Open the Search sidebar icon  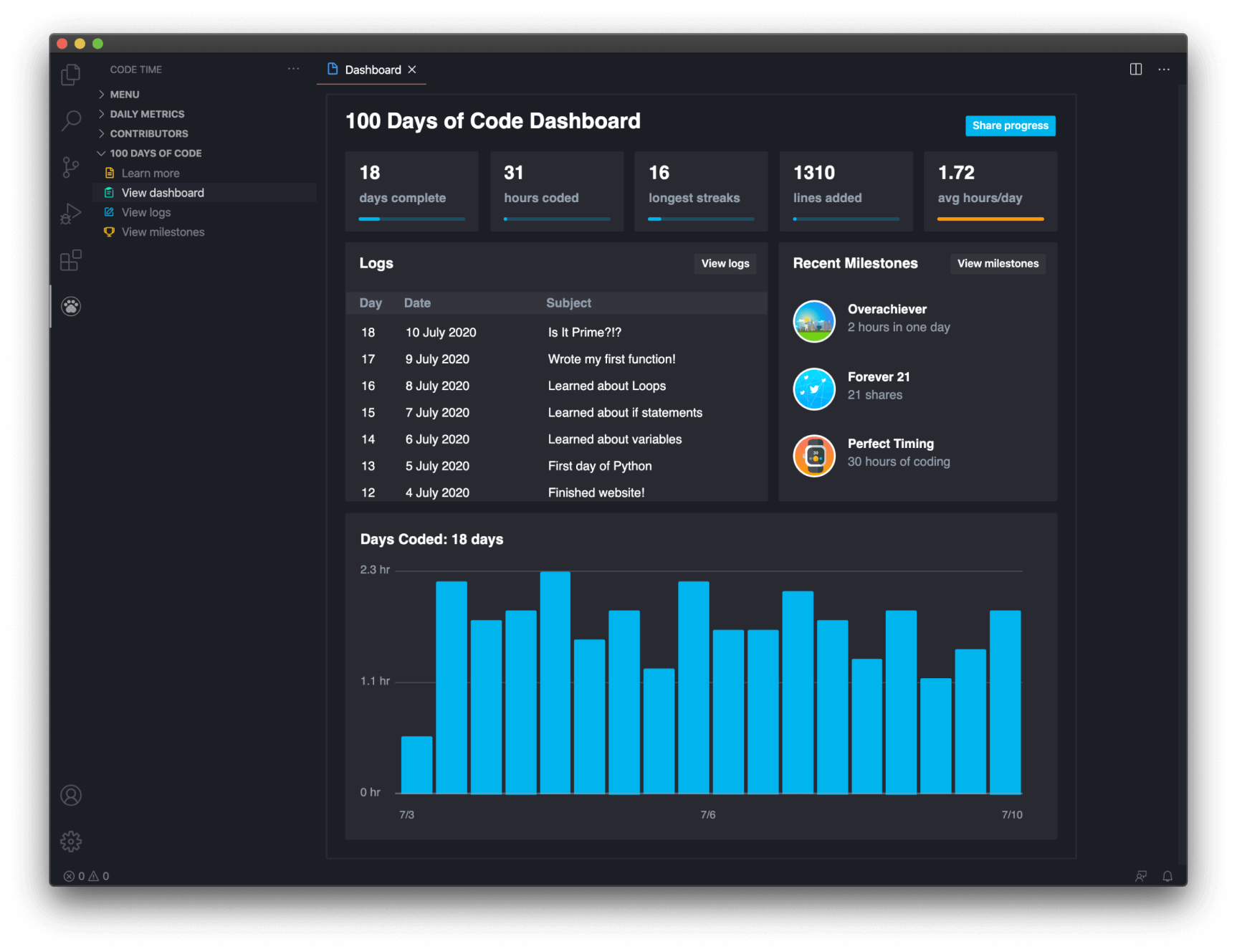click(70, 120)
